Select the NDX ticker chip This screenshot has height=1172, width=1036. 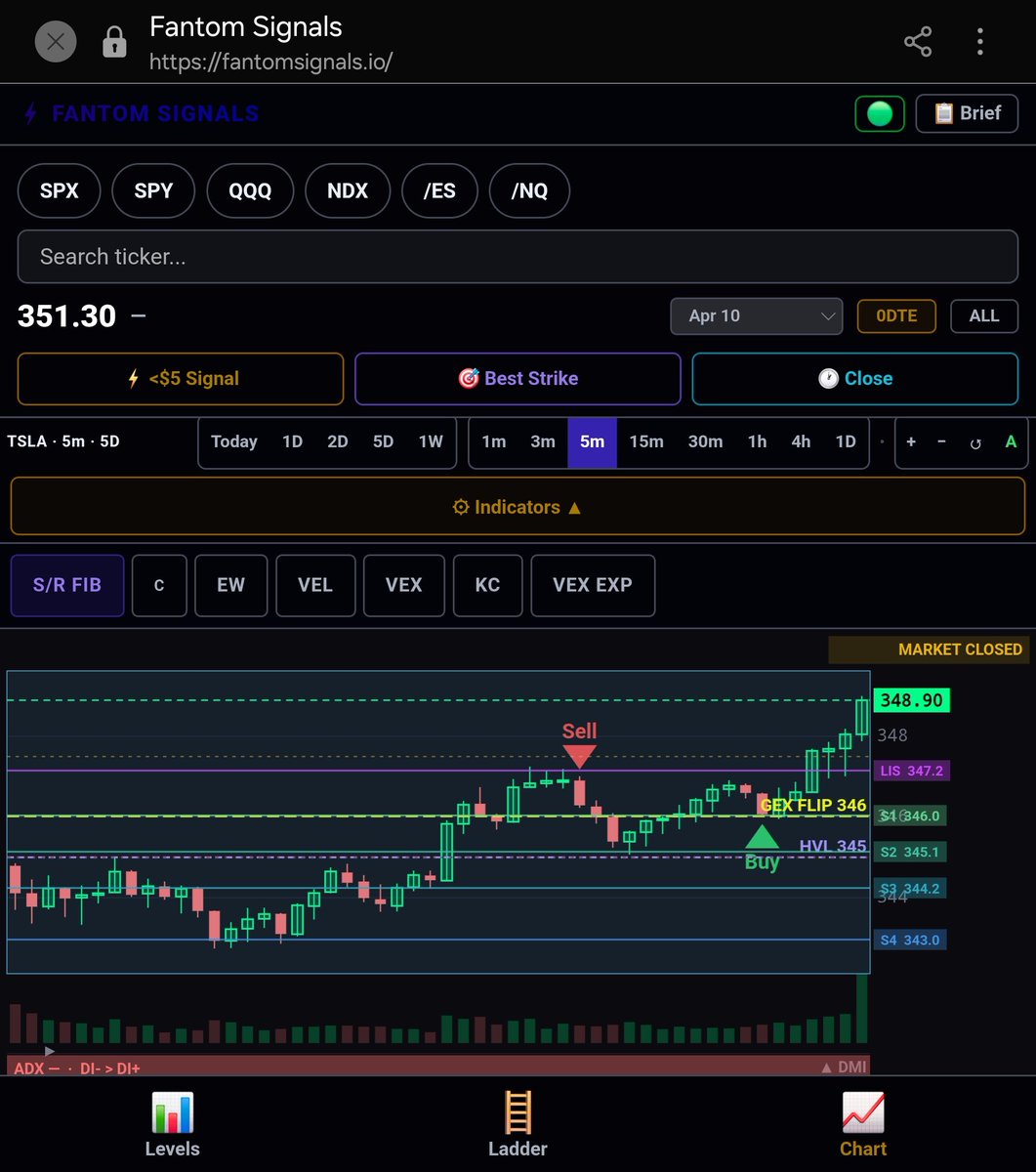pyautogui.click(x=348, y=190)
